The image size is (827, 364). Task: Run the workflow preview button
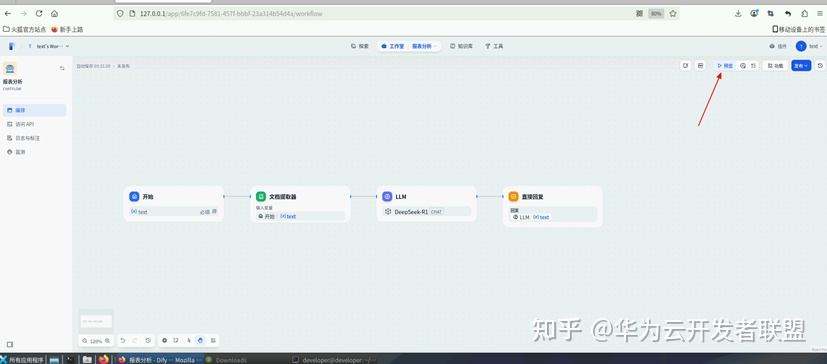point(725,65)
